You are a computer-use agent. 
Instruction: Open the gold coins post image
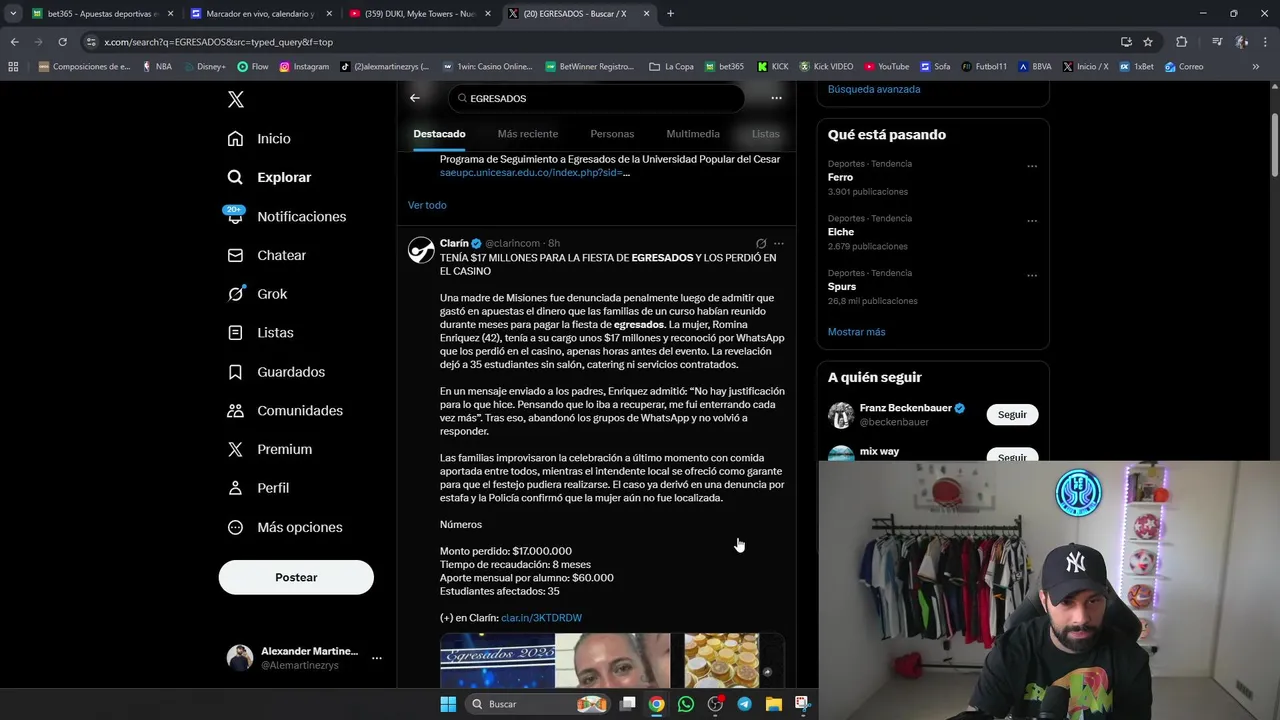click(x=722, y=660)
